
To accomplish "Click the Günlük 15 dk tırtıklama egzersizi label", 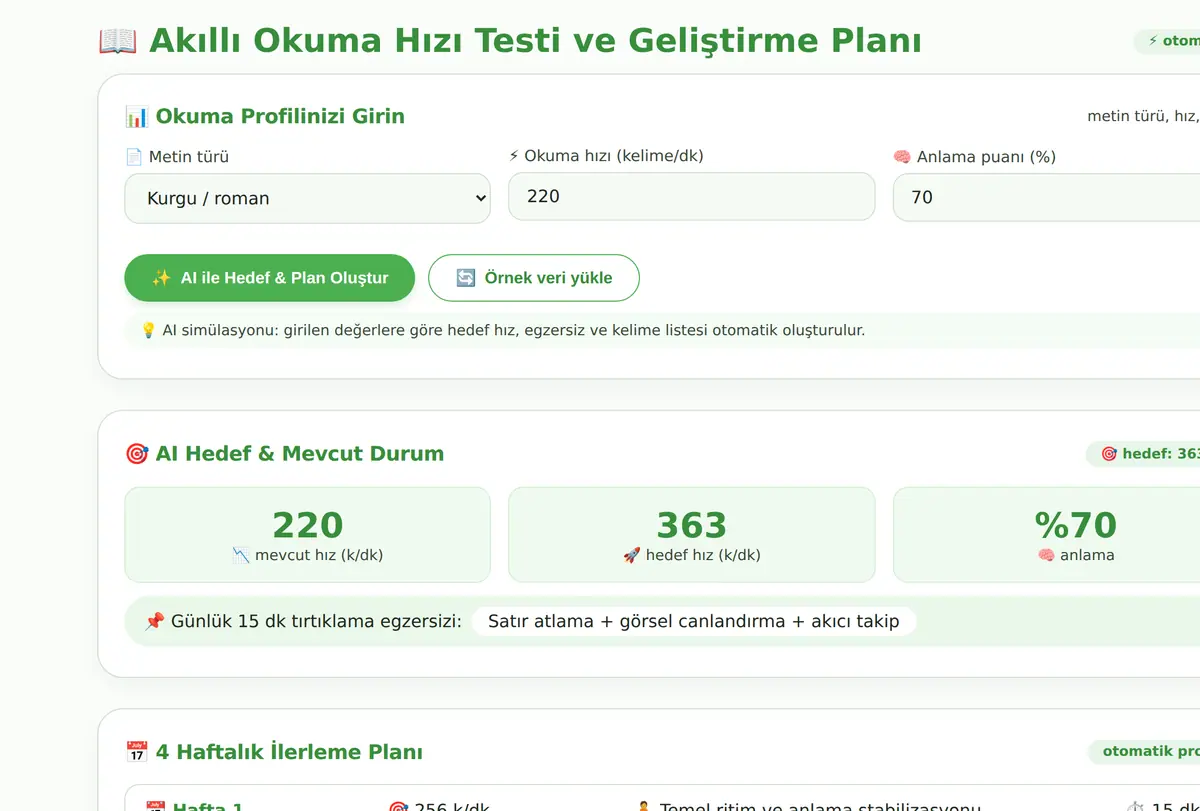I will click(x=317, y=622).
